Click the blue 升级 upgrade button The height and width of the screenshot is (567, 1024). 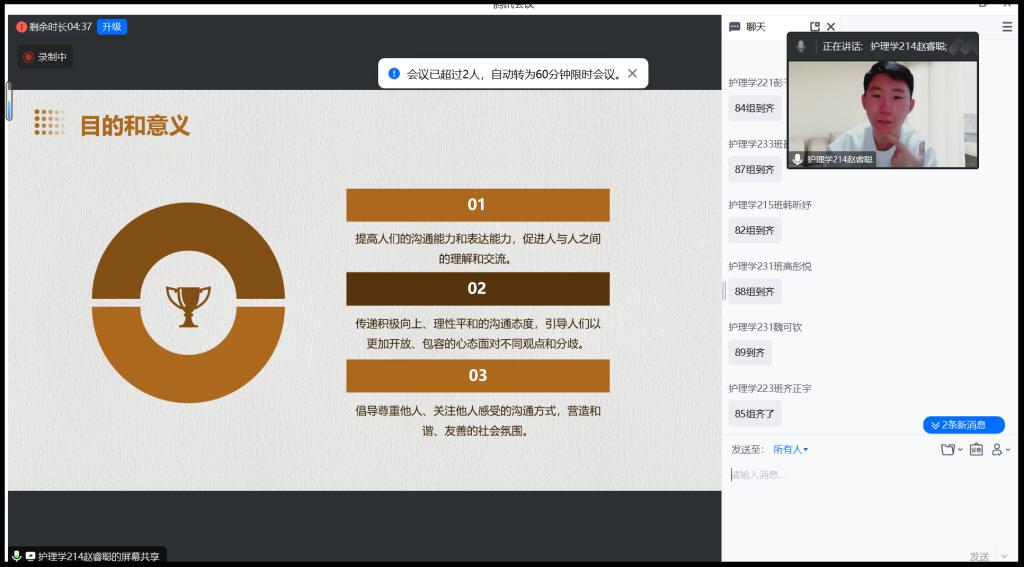[111, 27]
